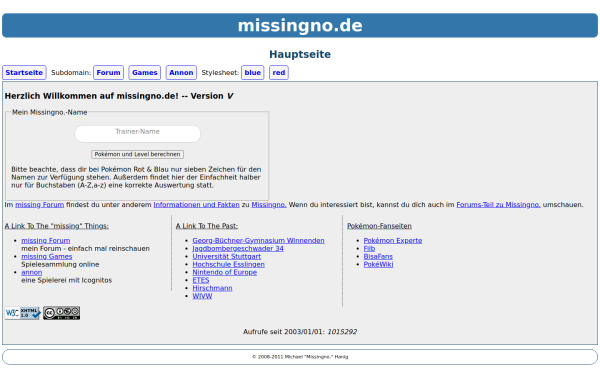Viewport: 600px width, 375px height.
Task: Click the Creative Commons license badge
Action: click(x=61, y=313)
